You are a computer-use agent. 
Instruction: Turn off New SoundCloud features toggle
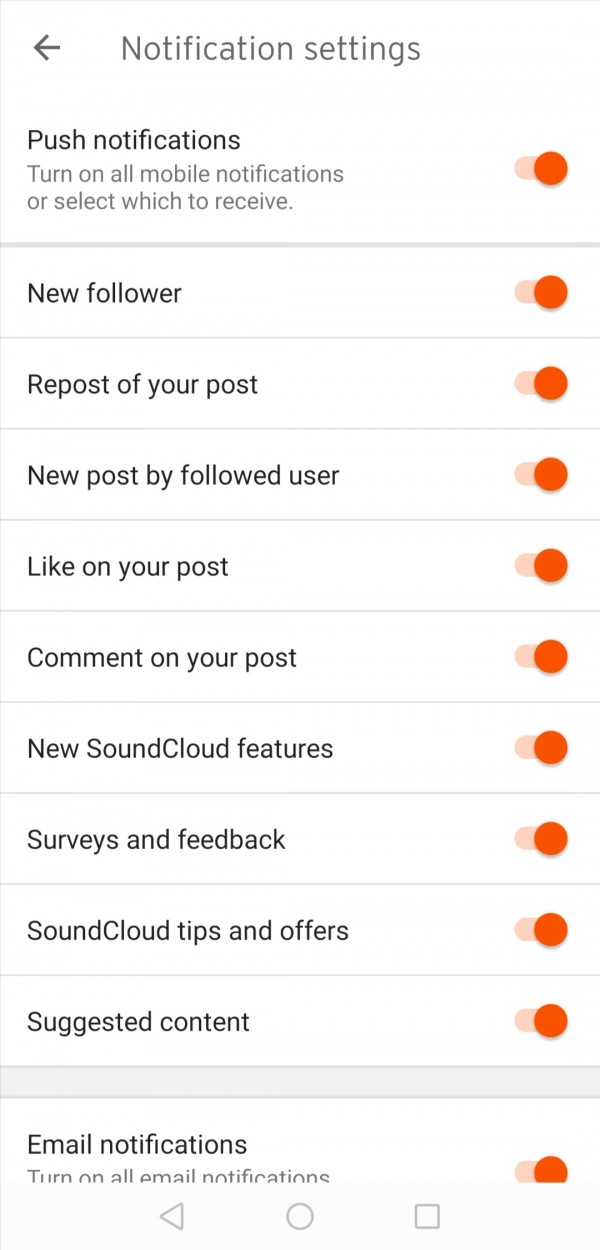[x=542, y=748]
